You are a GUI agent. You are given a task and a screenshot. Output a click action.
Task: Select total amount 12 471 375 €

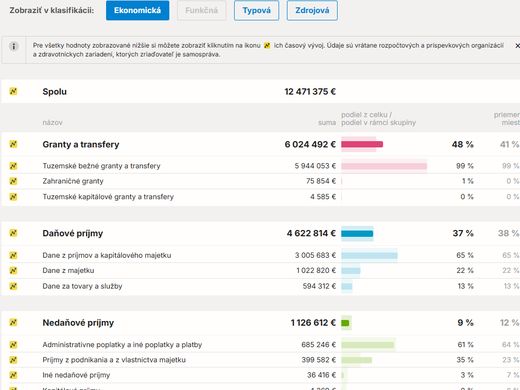[x=310, y=91]
